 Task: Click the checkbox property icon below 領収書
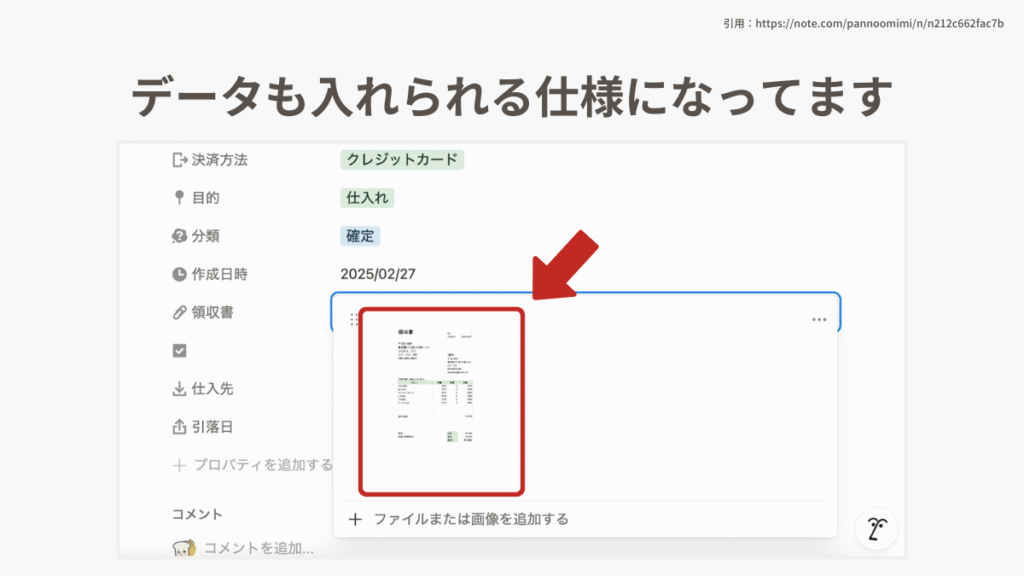tap(180, 350)
